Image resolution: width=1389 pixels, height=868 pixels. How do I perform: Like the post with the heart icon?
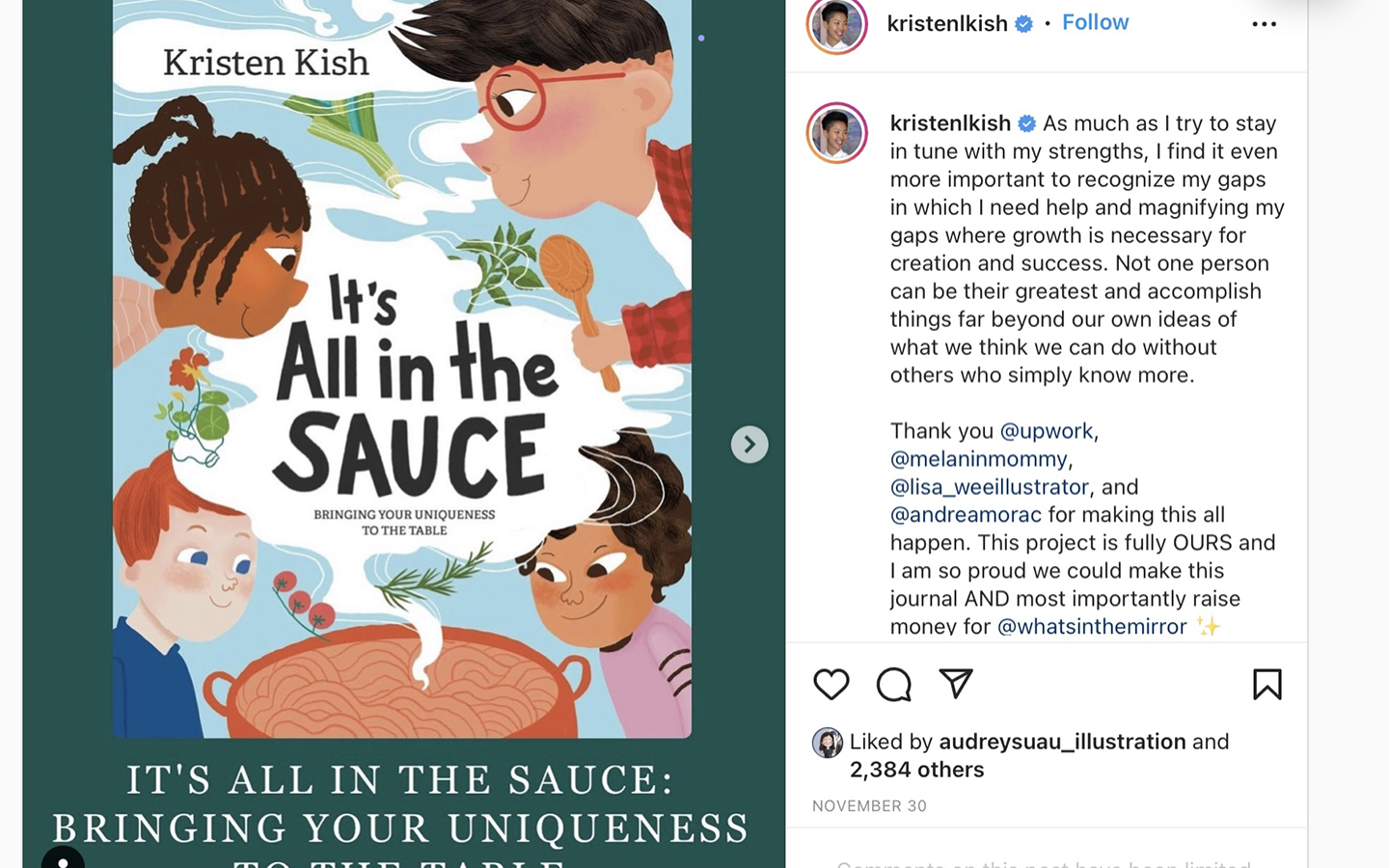(x=831, y=685)
